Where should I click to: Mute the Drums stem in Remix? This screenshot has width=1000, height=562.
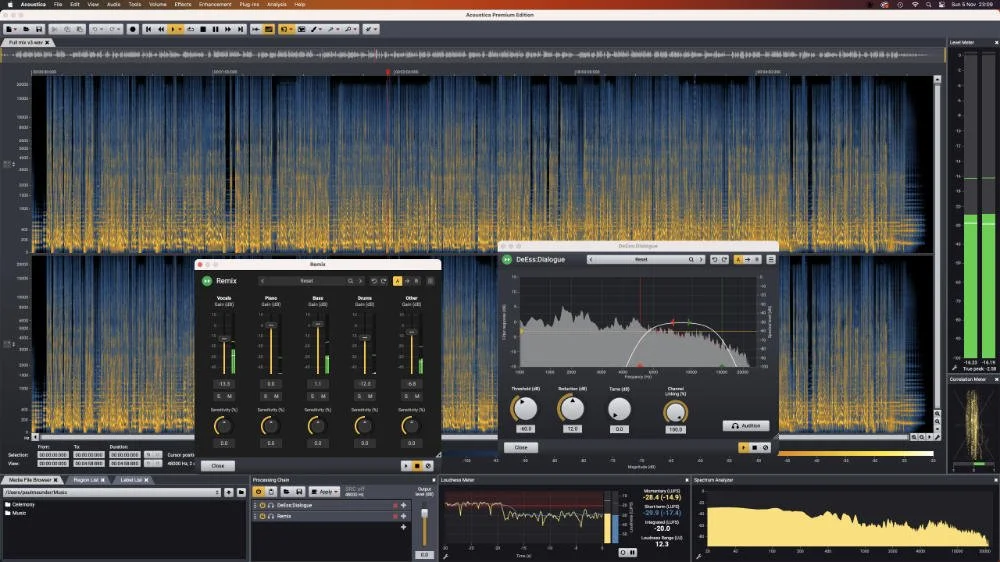pos(370,396)
